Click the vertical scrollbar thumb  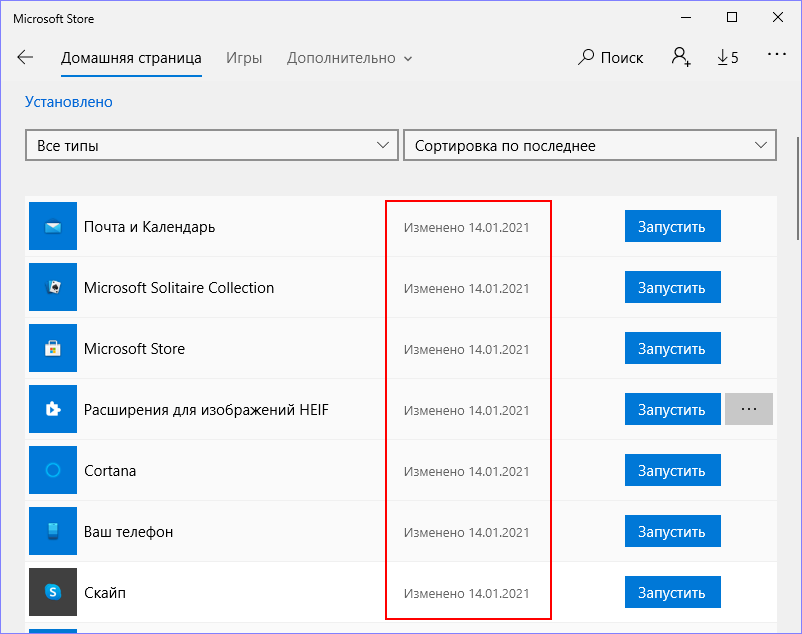point(798,188)
